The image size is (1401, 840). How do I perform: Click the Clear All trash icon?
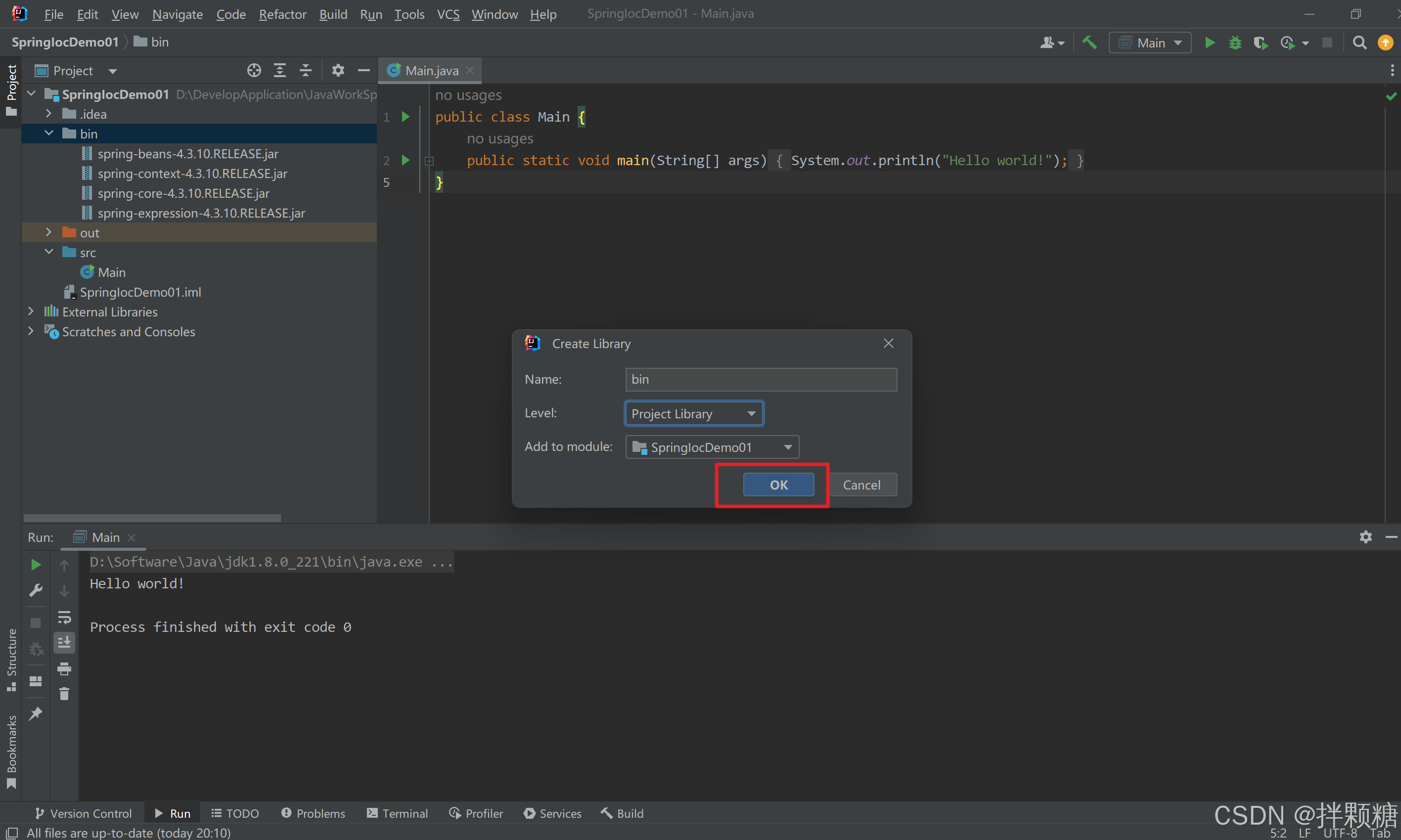coord(64,694)
